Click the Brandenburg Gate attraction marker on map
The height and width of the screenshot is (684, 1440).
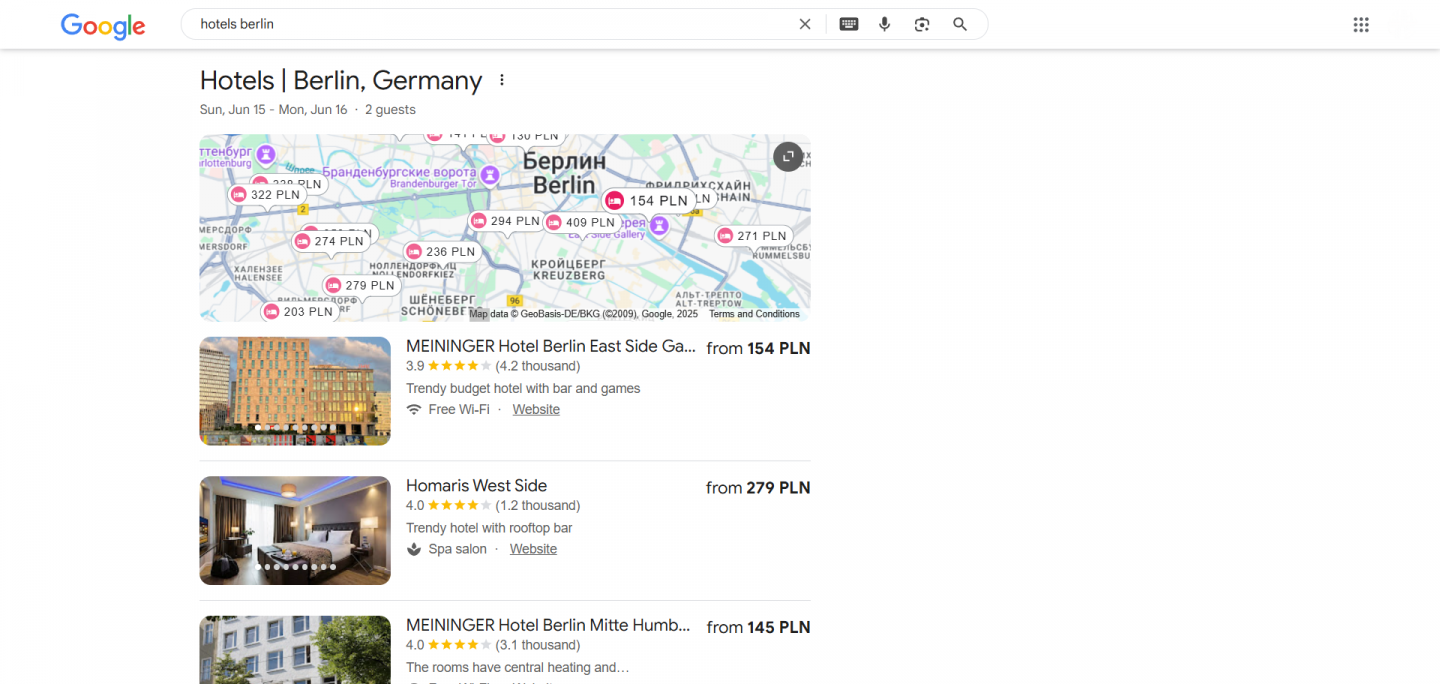point(490,176)
